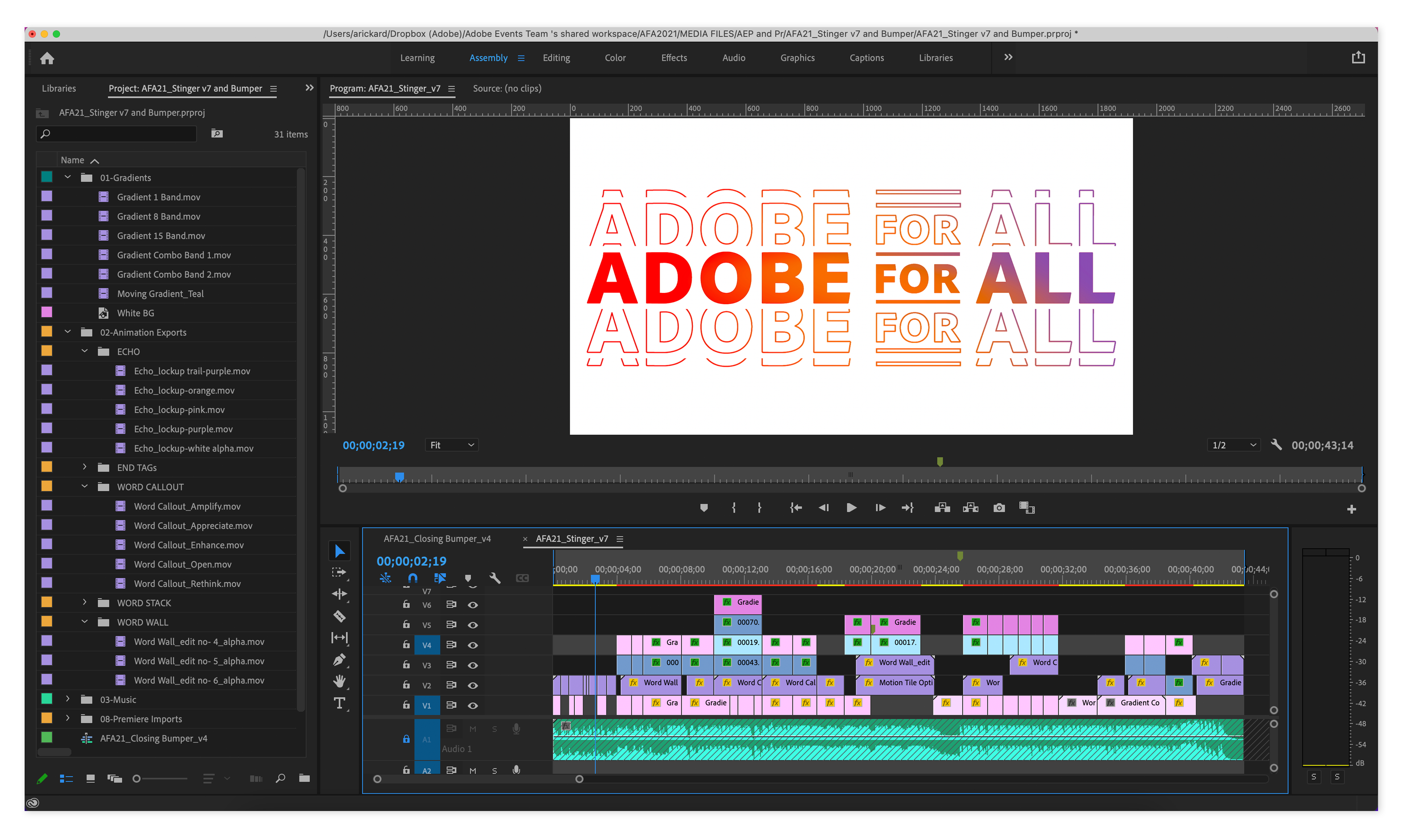Click the Name column header
Image resolution: width=1410 pixels, height=840 pixels.
pos(72,160)
